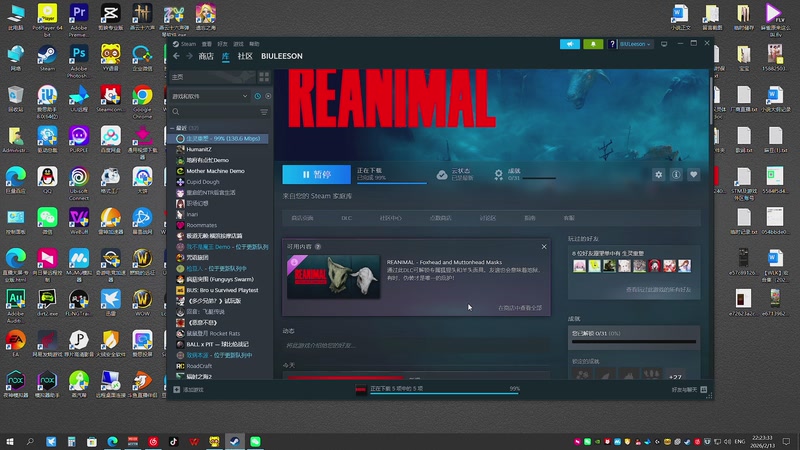The width and height of the screenshot is (800, 450).
Task: Switch to Big Picture mode icon
Action: [x=664, y=44]
